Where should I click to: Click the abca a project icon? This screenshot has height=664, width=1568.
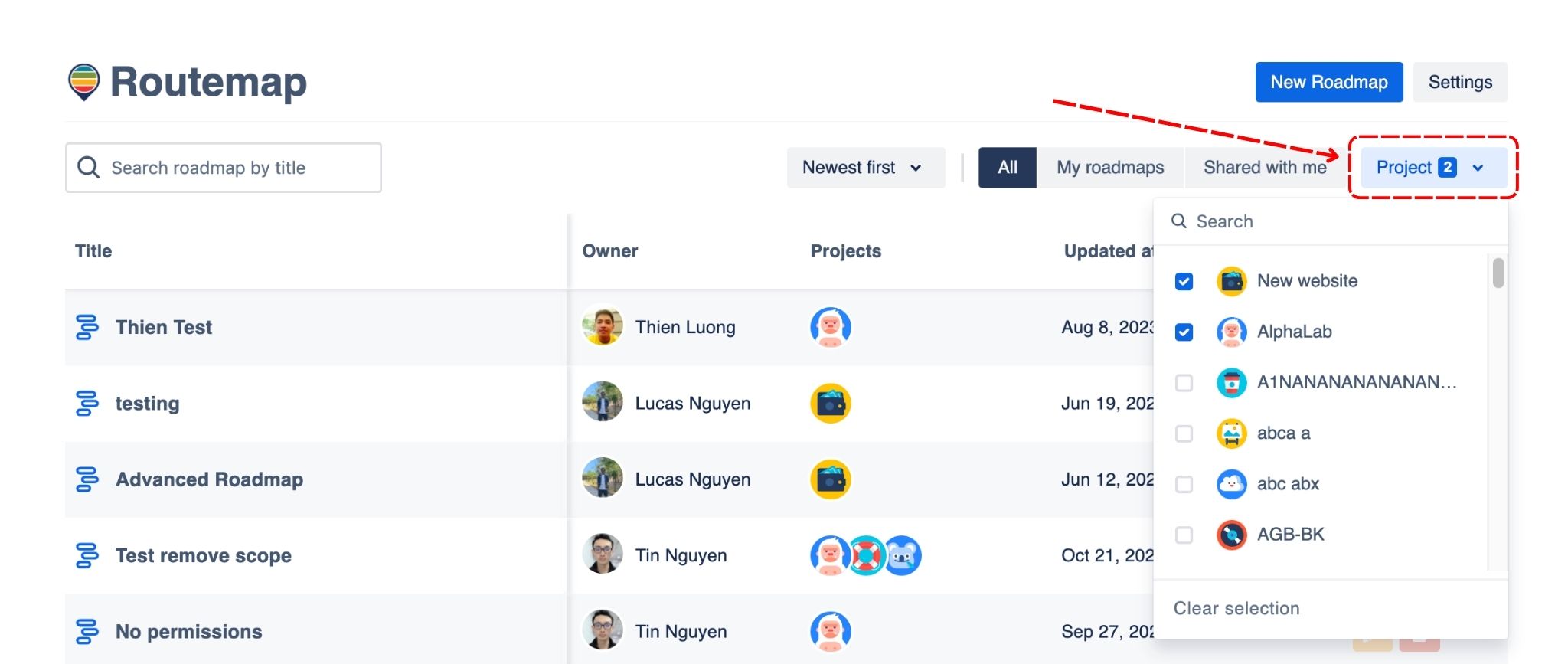(1231, 433)
